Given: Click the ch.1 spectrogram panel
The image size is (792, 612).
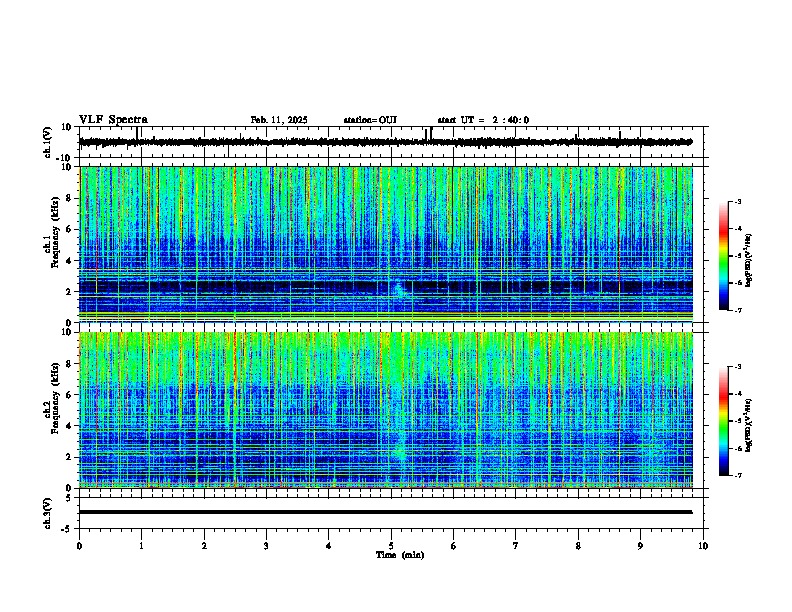Looking at the screenshot, I should click(386, 244).
